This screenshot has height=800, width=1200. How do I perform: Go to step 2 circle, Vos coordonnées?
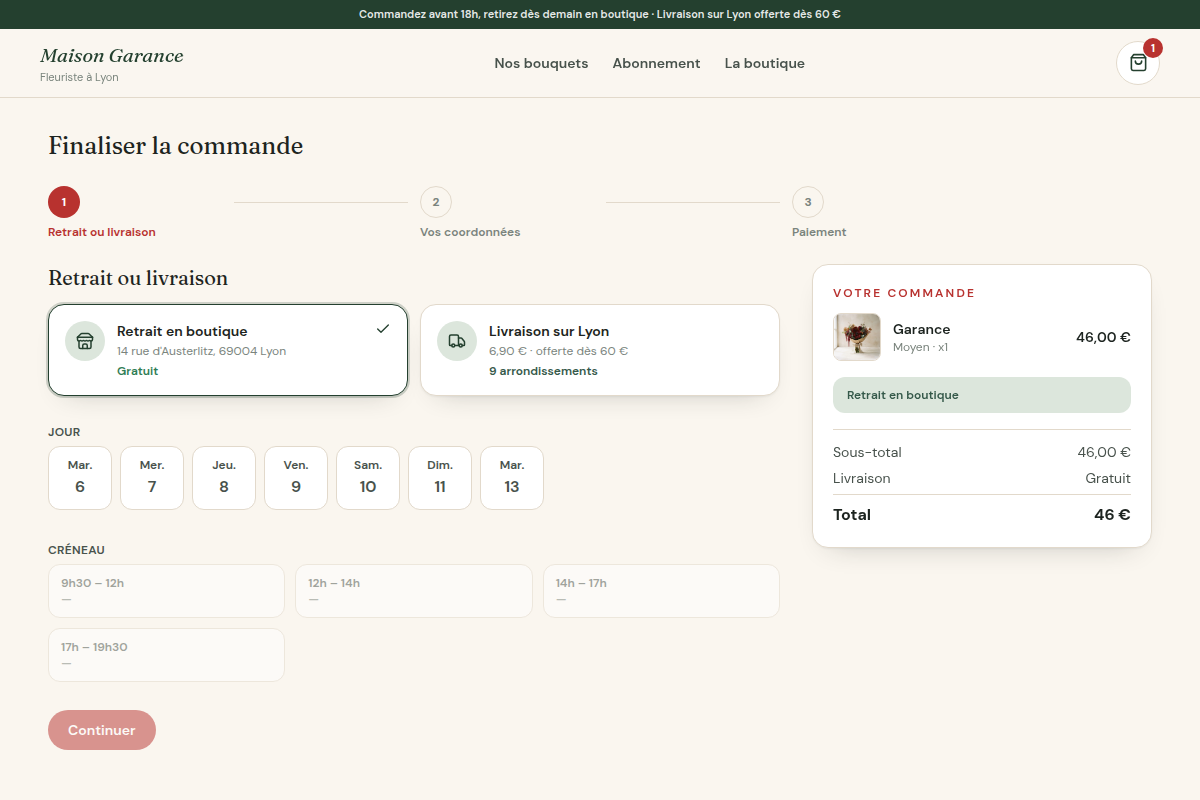tap(436, 202)
